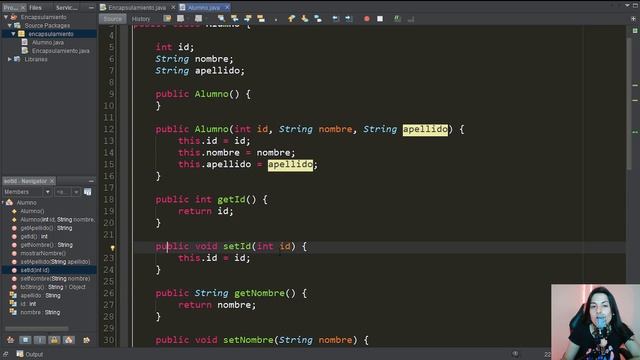640x360 pixels.
Task: Click Previous Bookmark toolbar icon
Action: click(x=291, y=19)
